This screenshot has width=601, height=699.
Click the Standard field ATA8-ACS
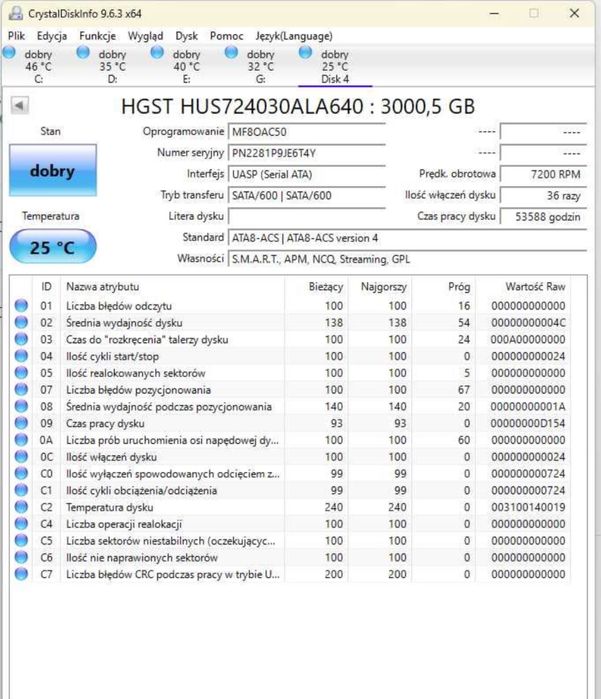click(408, 238)
